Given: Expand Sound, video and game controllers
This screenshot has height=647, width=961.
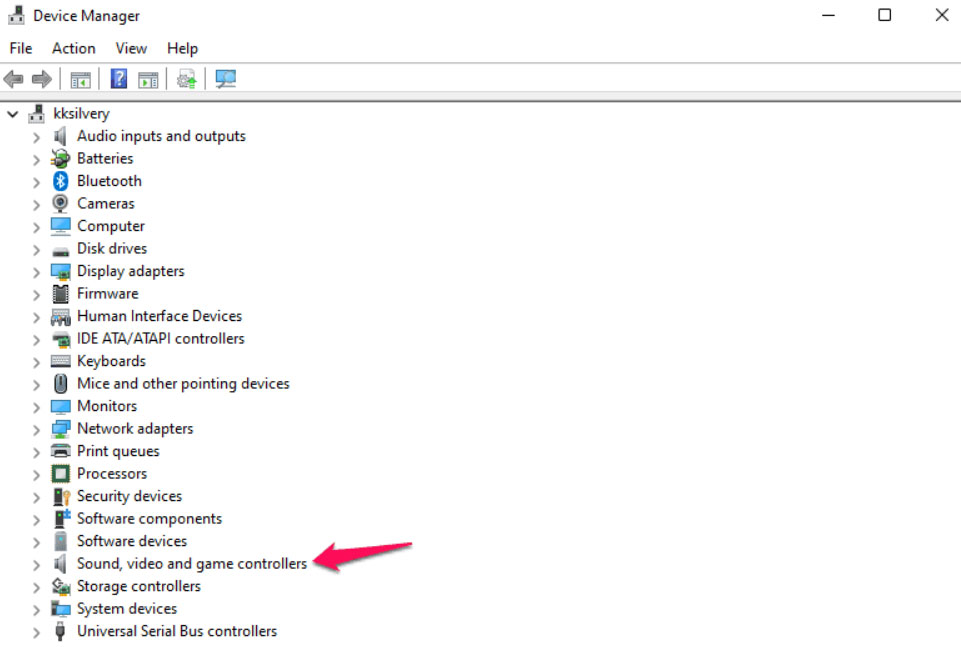Looking at the screenshot, I should pyautogui.click(x=36, y=564).
